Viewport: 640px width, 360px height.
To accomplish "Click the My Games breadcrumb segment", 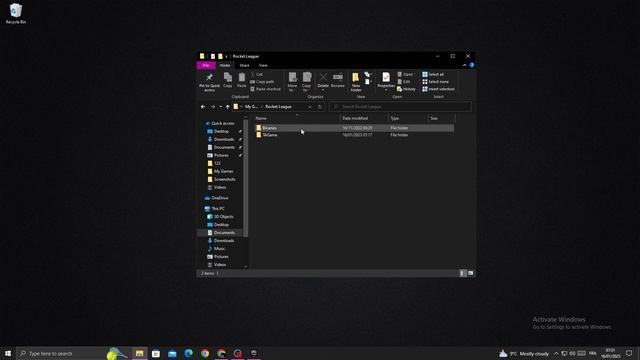I will [251, 107].
